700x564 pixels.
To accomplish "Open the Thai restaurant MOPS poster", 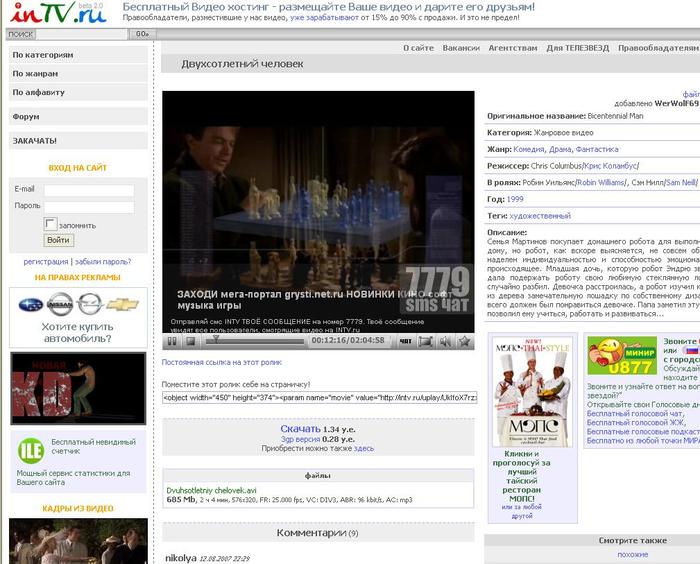I will click(532, 392).
